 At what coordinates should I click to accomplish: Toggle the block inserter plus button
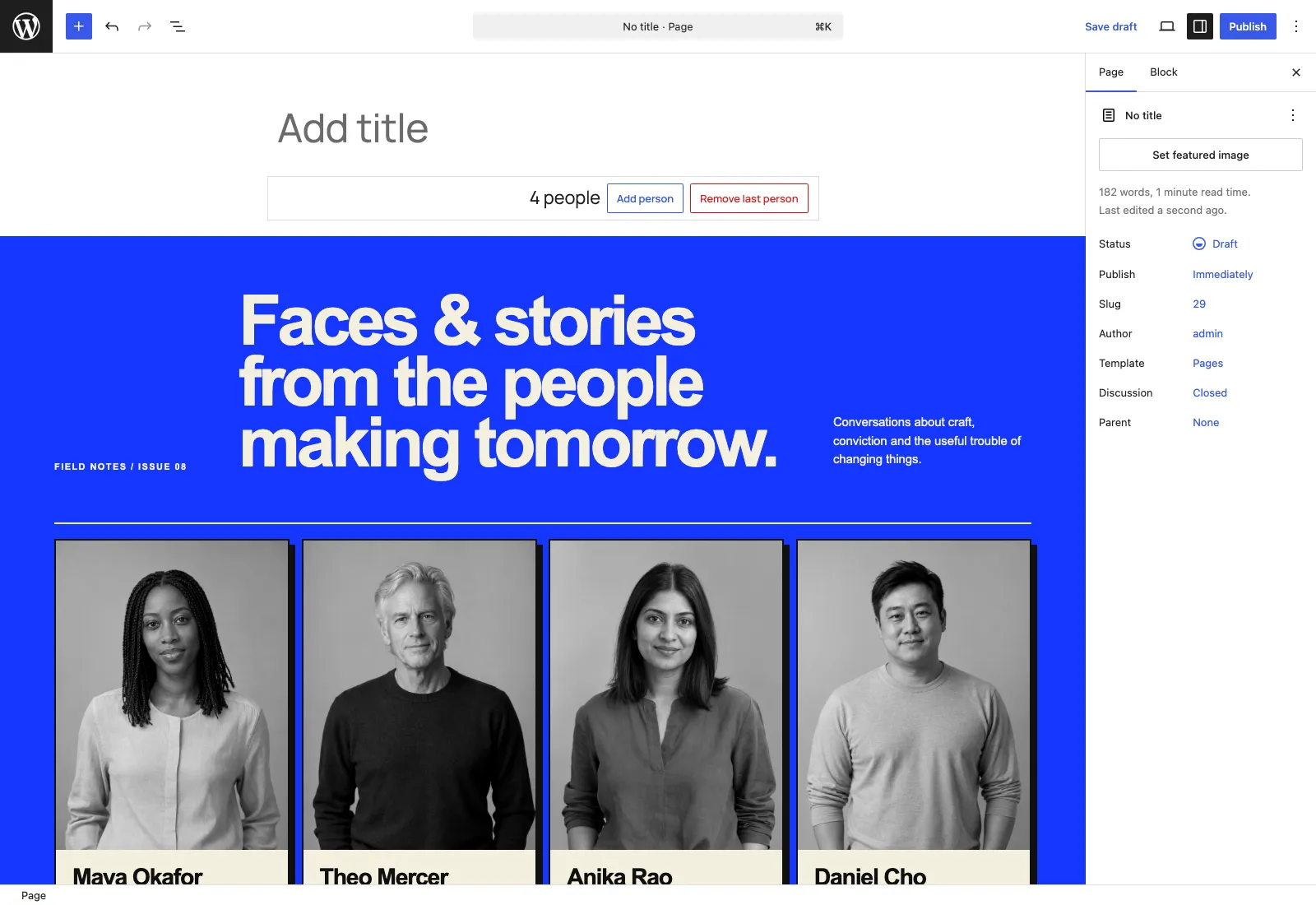[79, 26]
